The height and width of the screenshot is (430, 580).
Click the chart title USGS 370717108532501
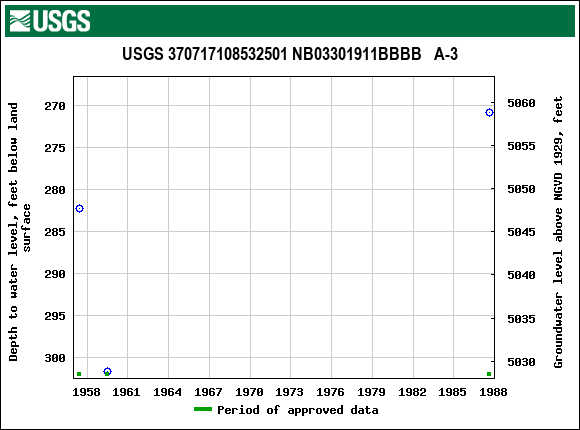coord(290,54)
